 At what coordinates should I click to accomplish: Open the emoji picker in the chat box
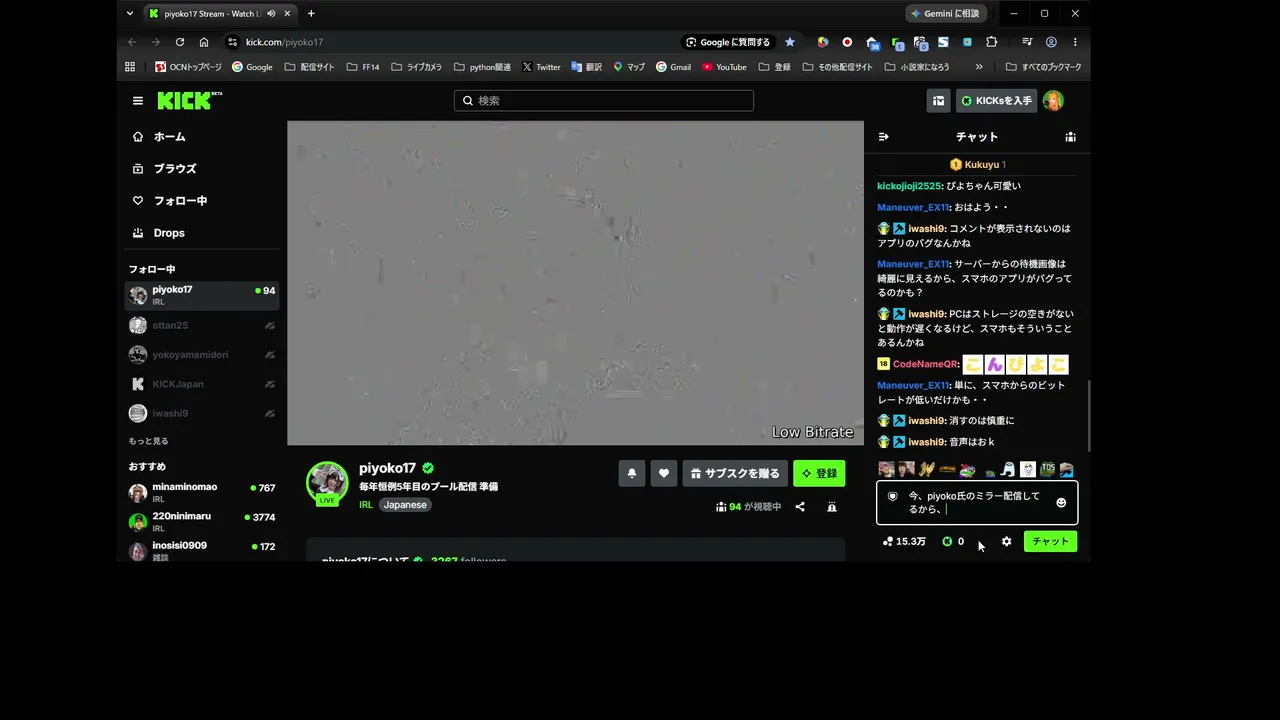pyautogui.click(x=1061, y=503)
